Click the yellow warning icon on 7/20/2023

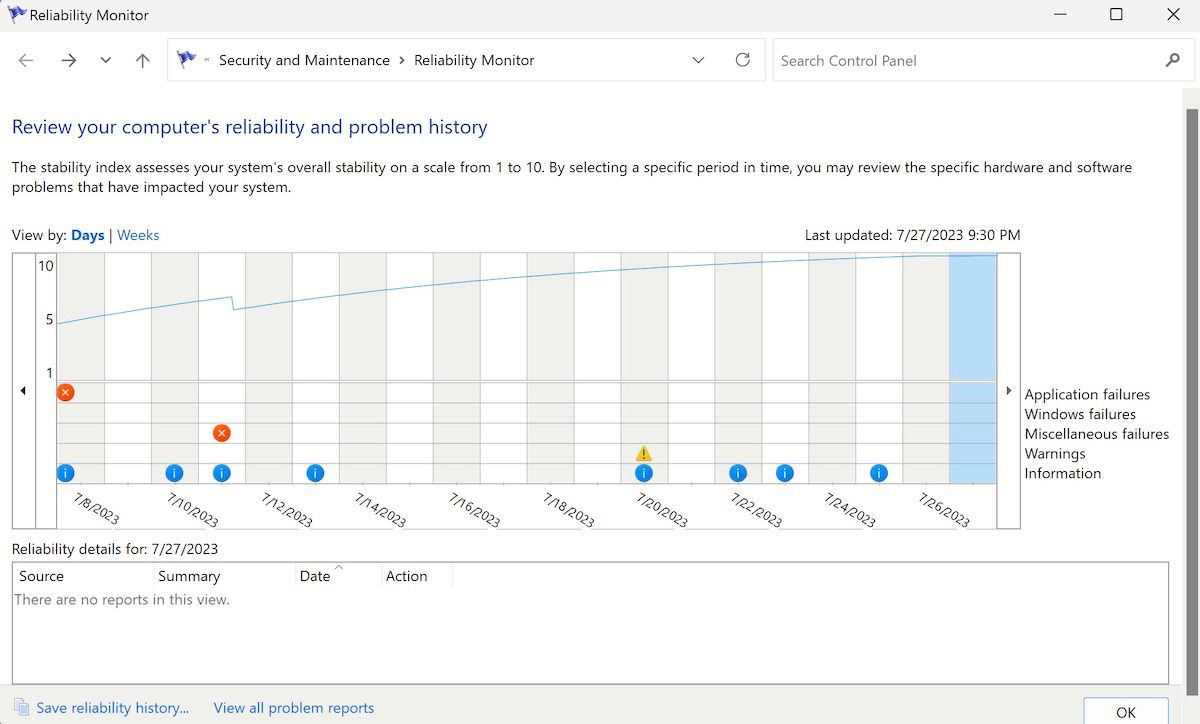[x=644, y=454]
